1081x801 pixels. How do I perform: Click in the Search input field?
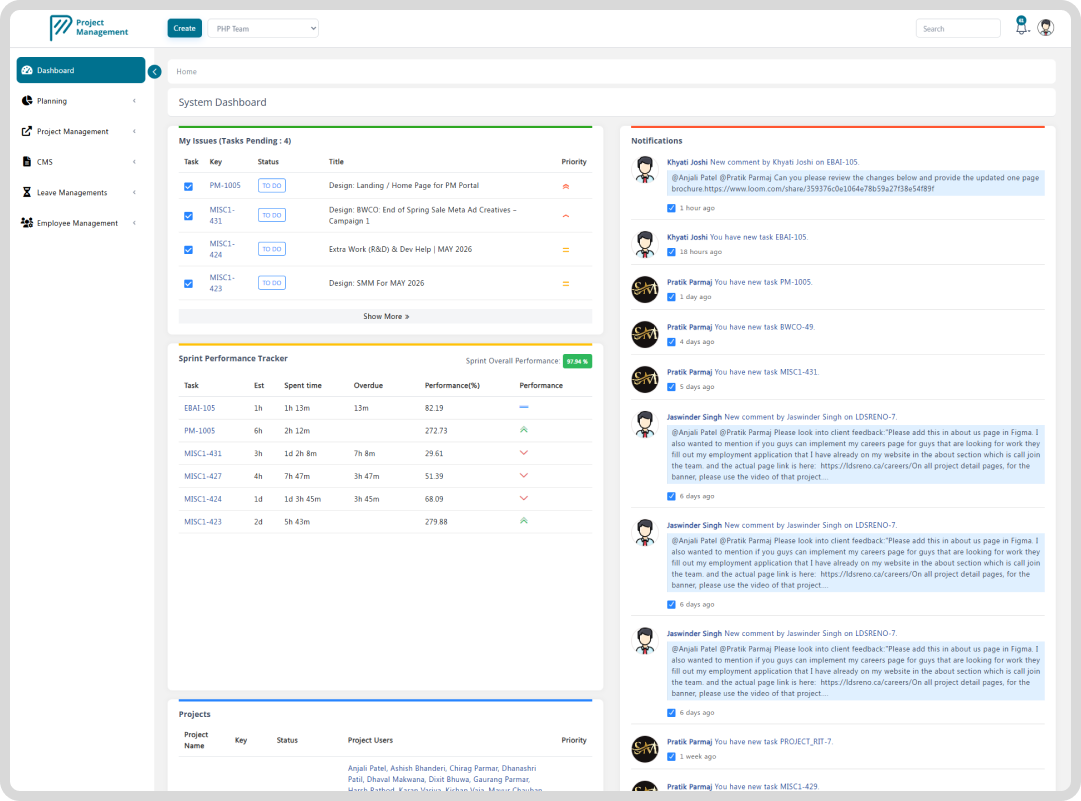click(x=958, y=28)
